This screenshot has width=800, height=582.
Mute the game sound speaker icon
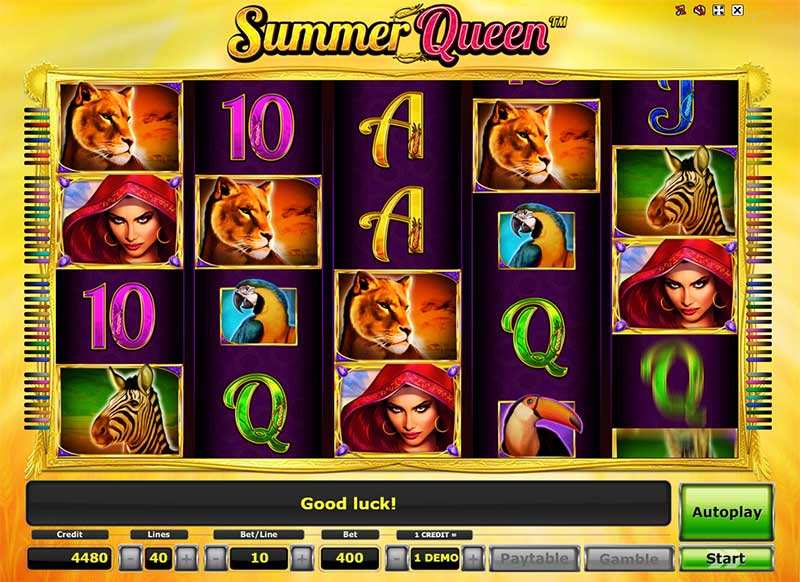point(699,10)
